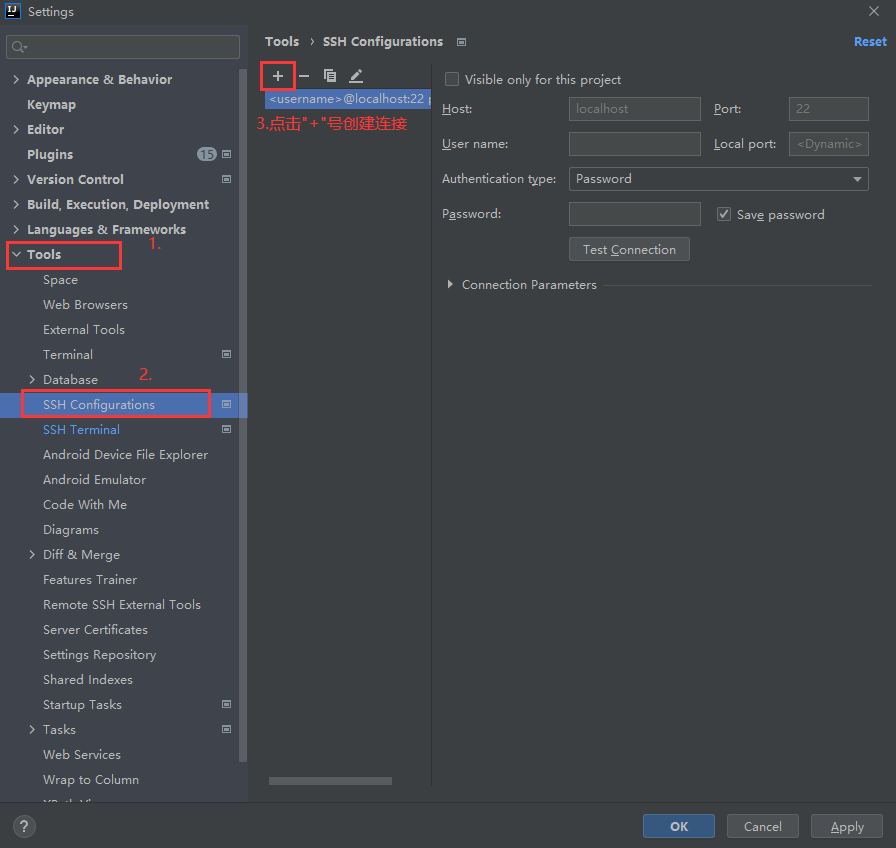Click the search magnifier icon
Image resolution: width=896 pixels, height=848 pixels.
pyautogui.click(x=19, y=47)
